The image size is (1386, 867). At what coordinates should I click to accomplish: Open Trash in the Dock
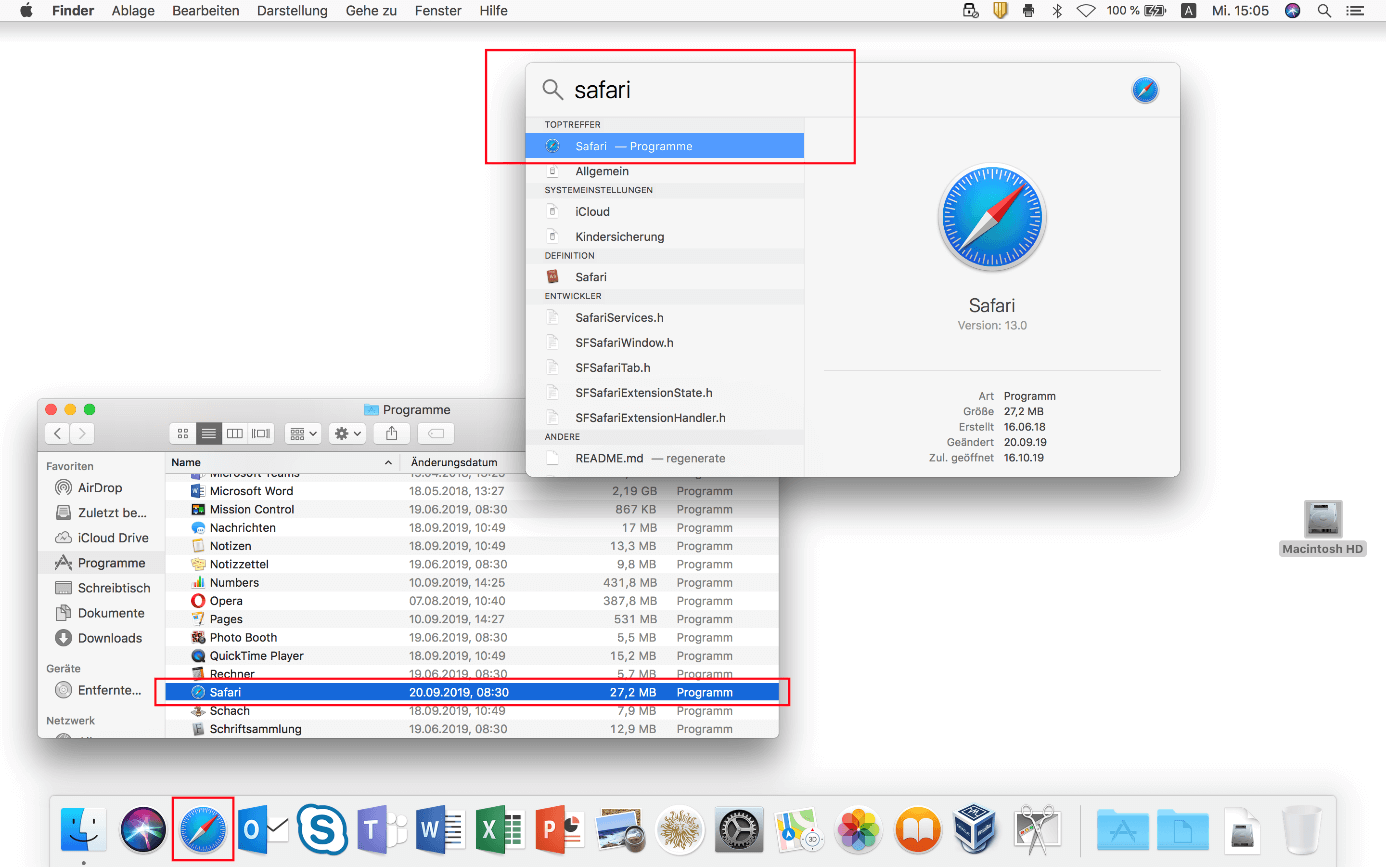[1301, 829]
